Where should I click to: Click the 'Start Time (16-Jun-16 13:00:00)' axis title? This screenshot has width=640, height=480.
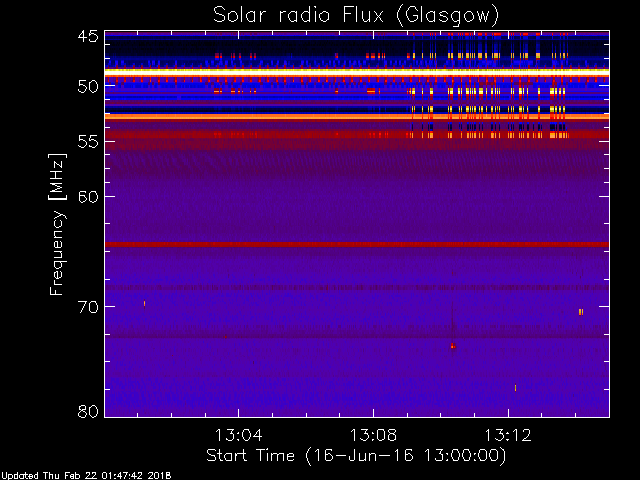[356, 456]
